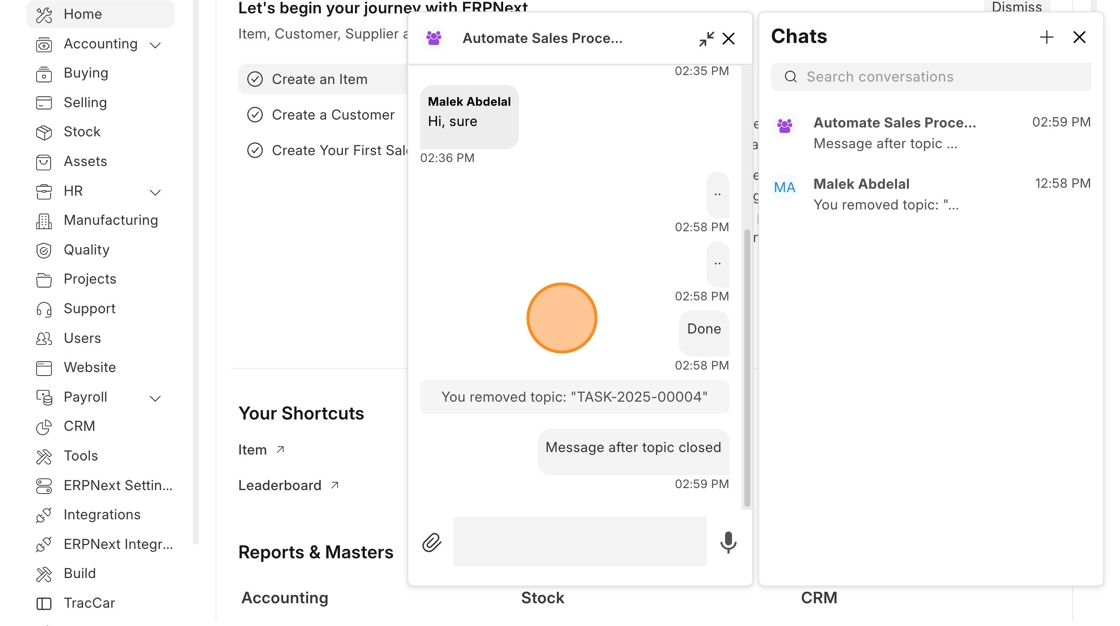Click the Stock box icon
Screen dimensions: 1120x626
44,132
